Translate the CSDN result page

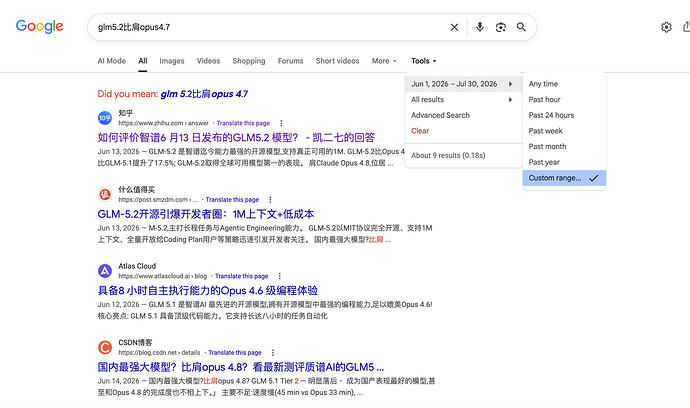pos(235,353)
